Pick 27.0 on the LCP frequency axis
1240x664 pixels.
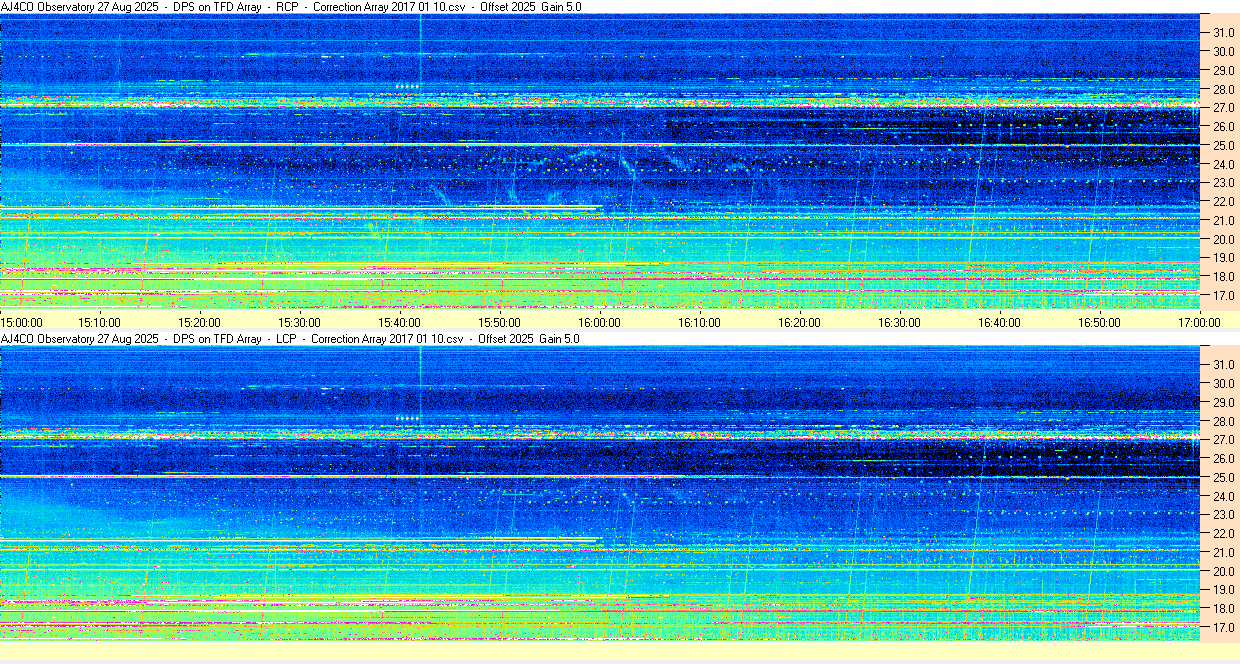click(1224, 440)
